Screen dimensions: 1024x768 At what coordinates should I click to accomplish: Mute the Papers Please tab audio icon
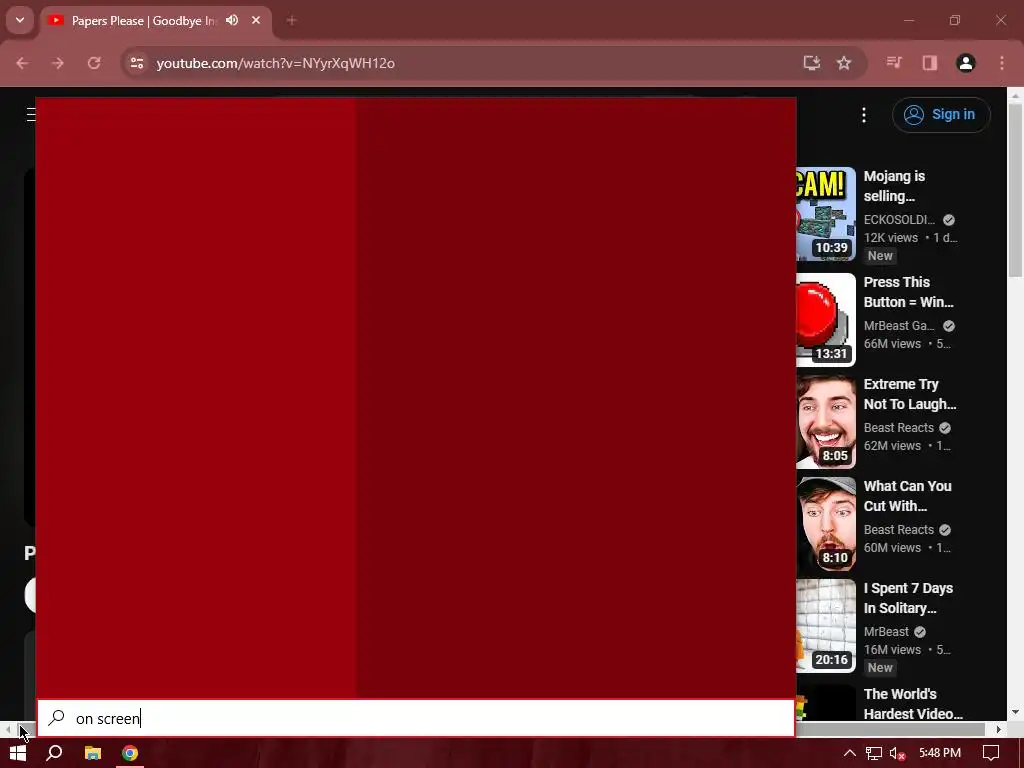click(x=232, y=20)
